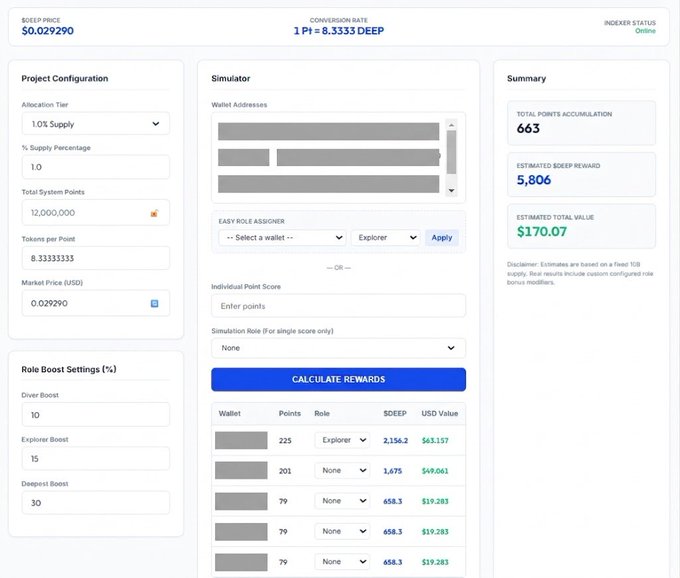Click the Diver Boost input field
Viewport: 680px width, 578px height.
pos(95,415)
